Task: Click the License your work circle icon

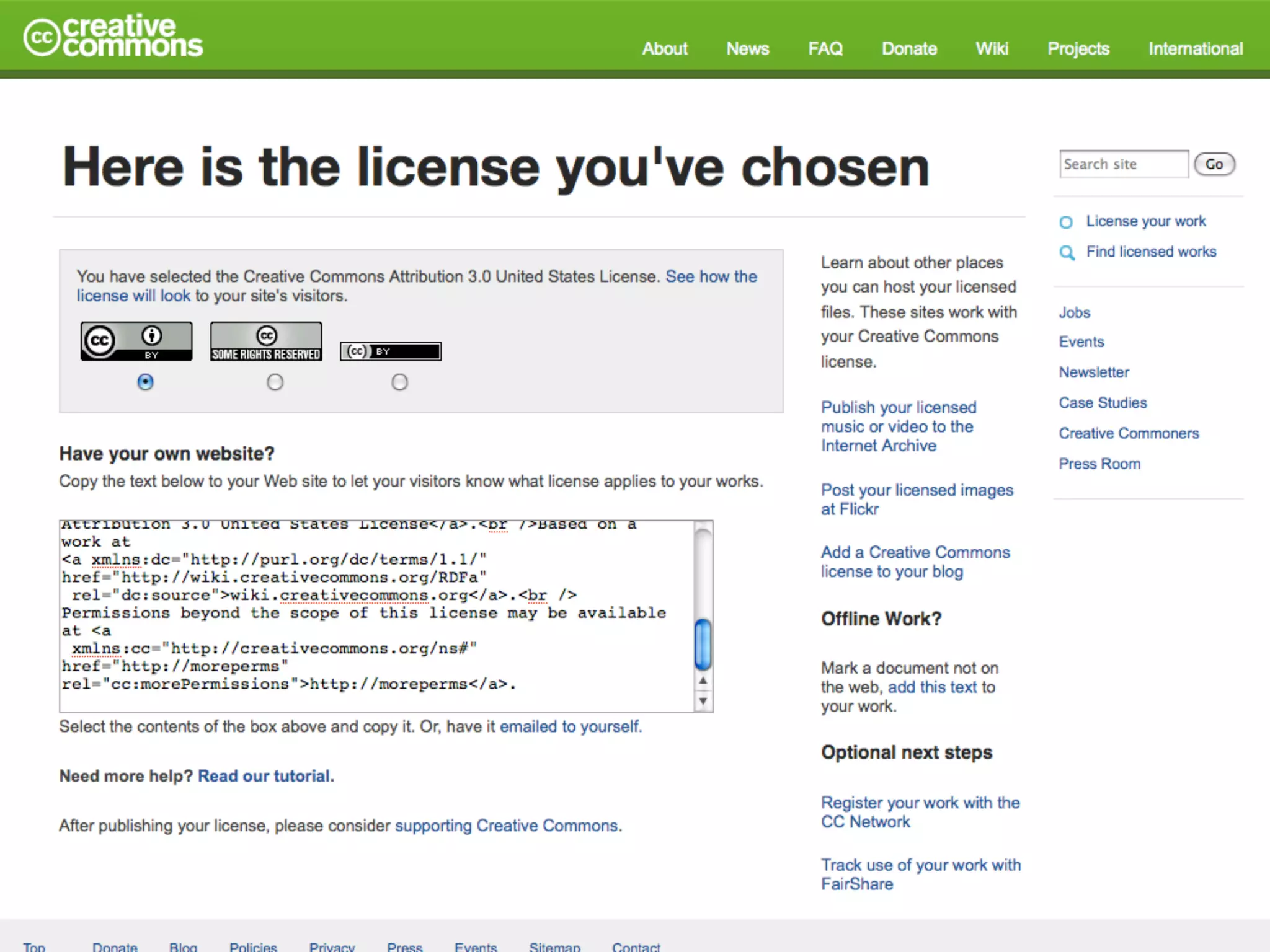Action: pos(1066,222)
